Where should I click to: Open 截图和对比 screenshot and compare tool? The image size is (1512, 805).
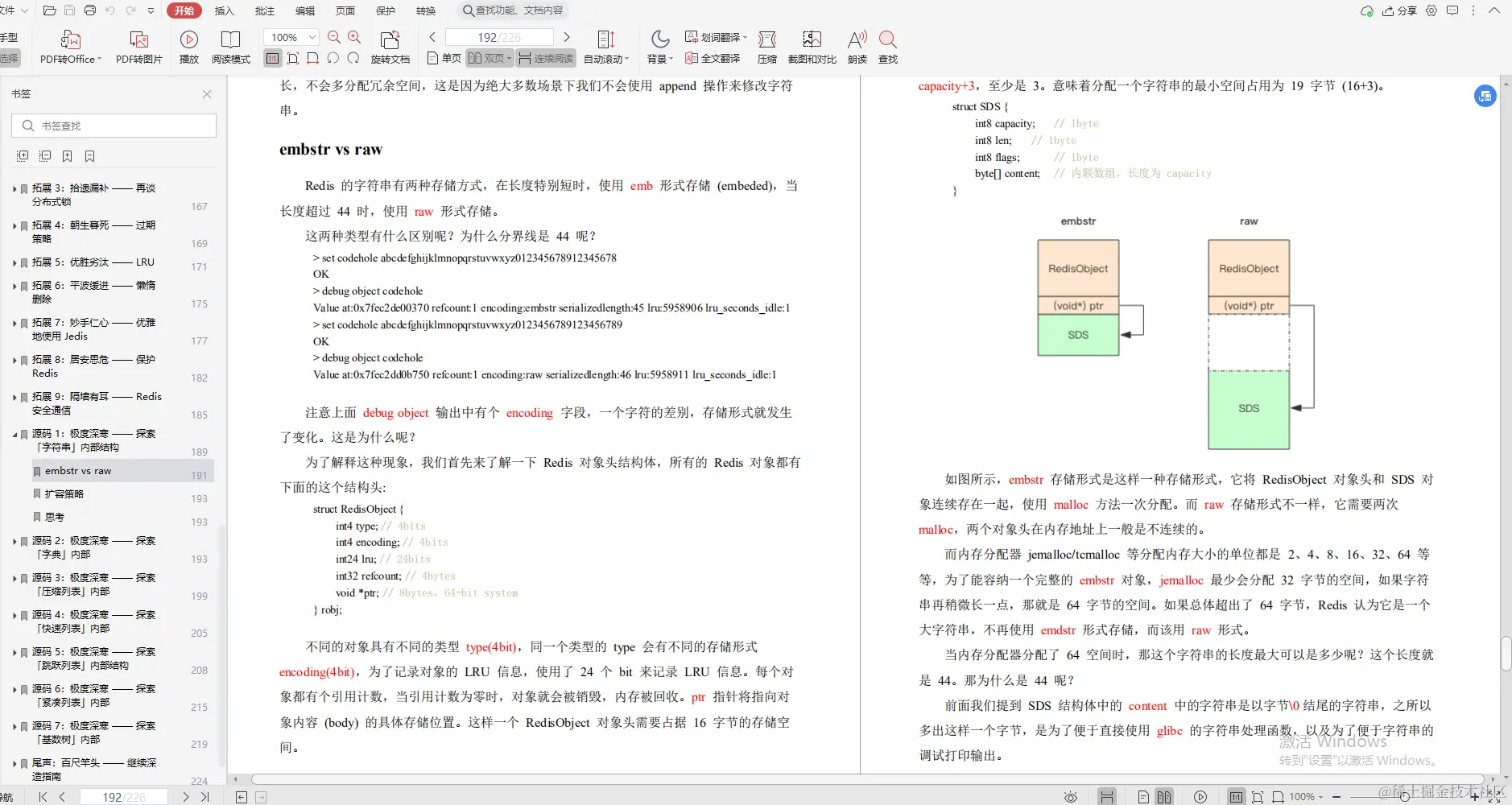(x=812, y=47)
